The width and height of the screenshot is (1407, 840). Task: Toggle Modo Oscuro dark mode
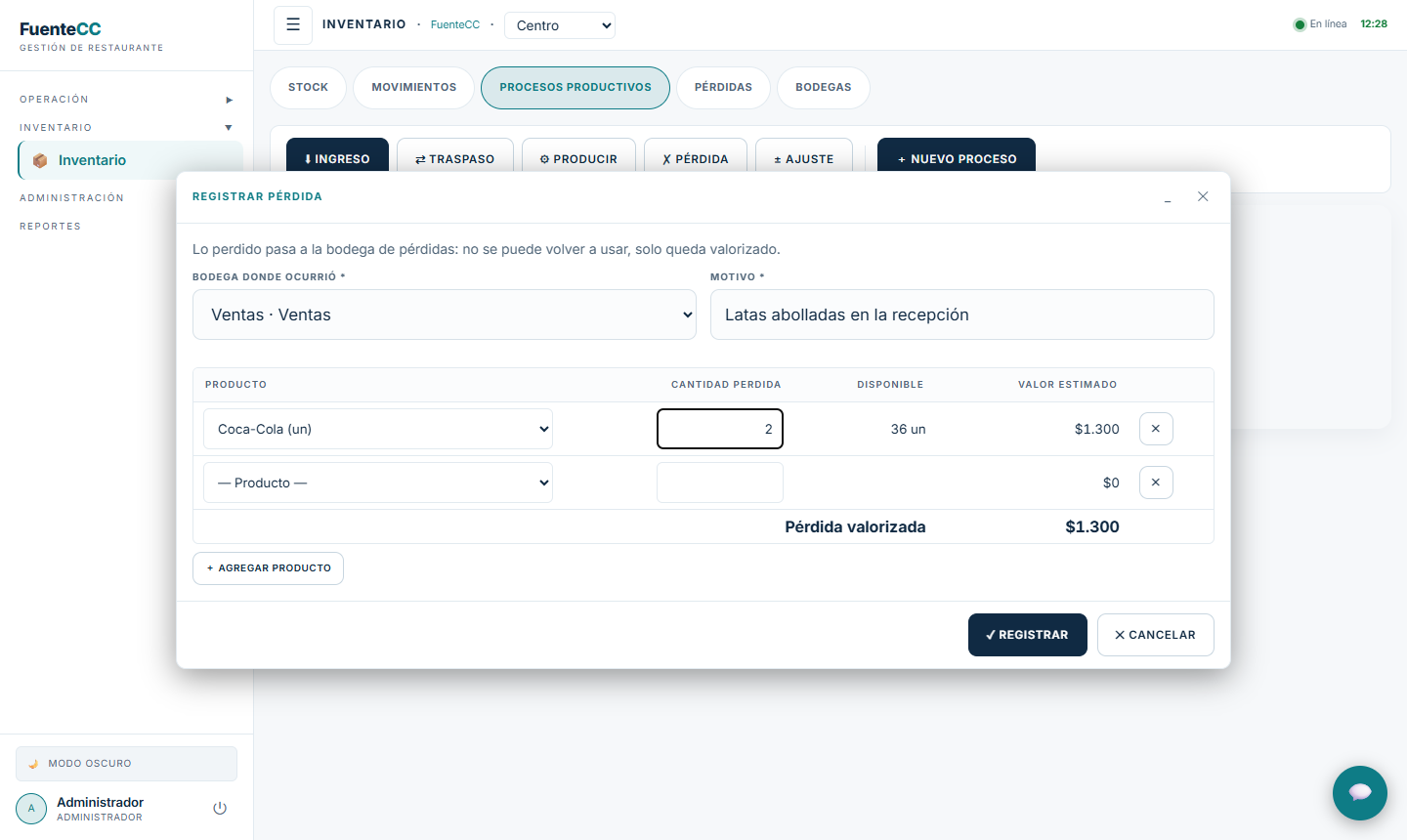(126, 764)
